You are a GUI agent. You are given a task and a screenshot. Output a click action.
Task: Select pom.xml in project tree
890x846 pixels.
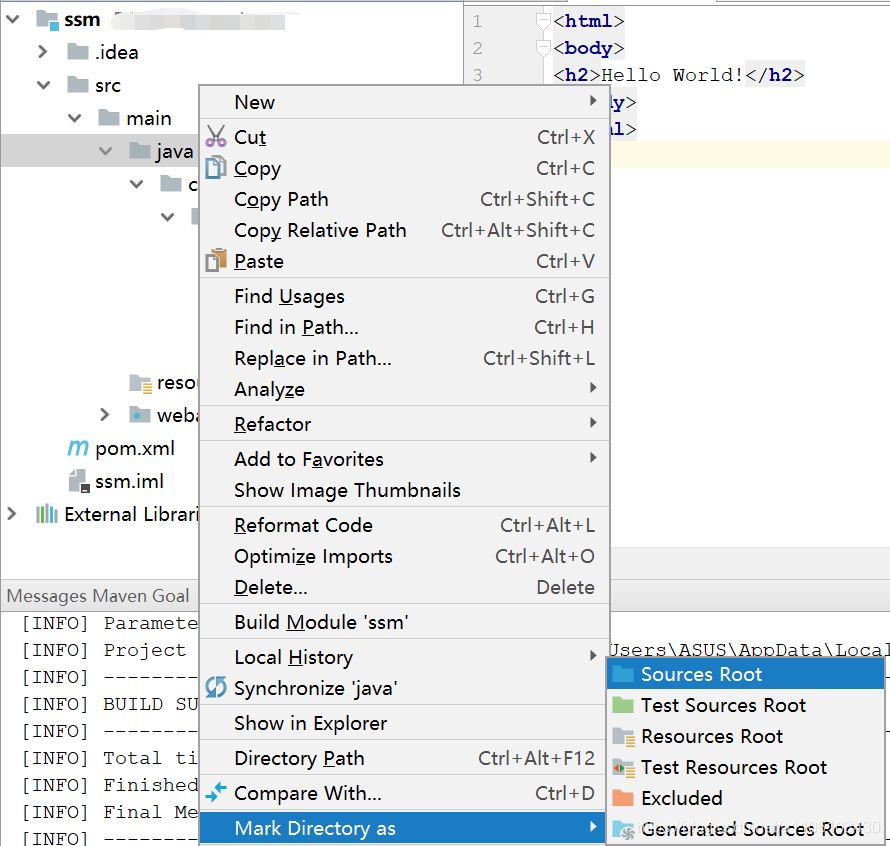click(135, 448)
